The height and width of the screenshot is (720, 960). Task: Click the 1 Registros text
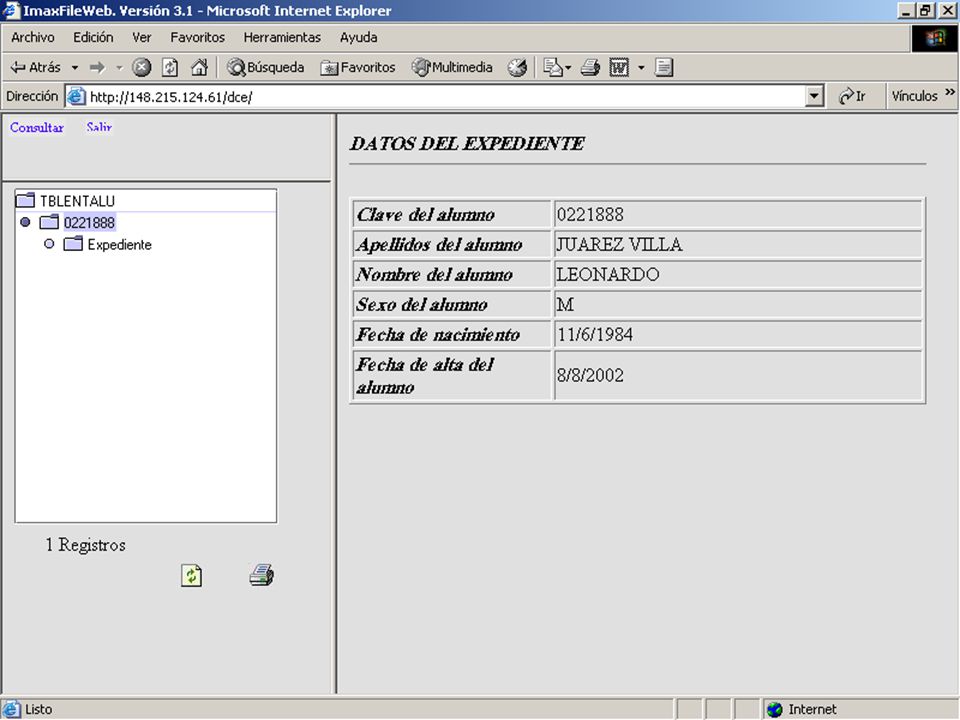(86, 545)
